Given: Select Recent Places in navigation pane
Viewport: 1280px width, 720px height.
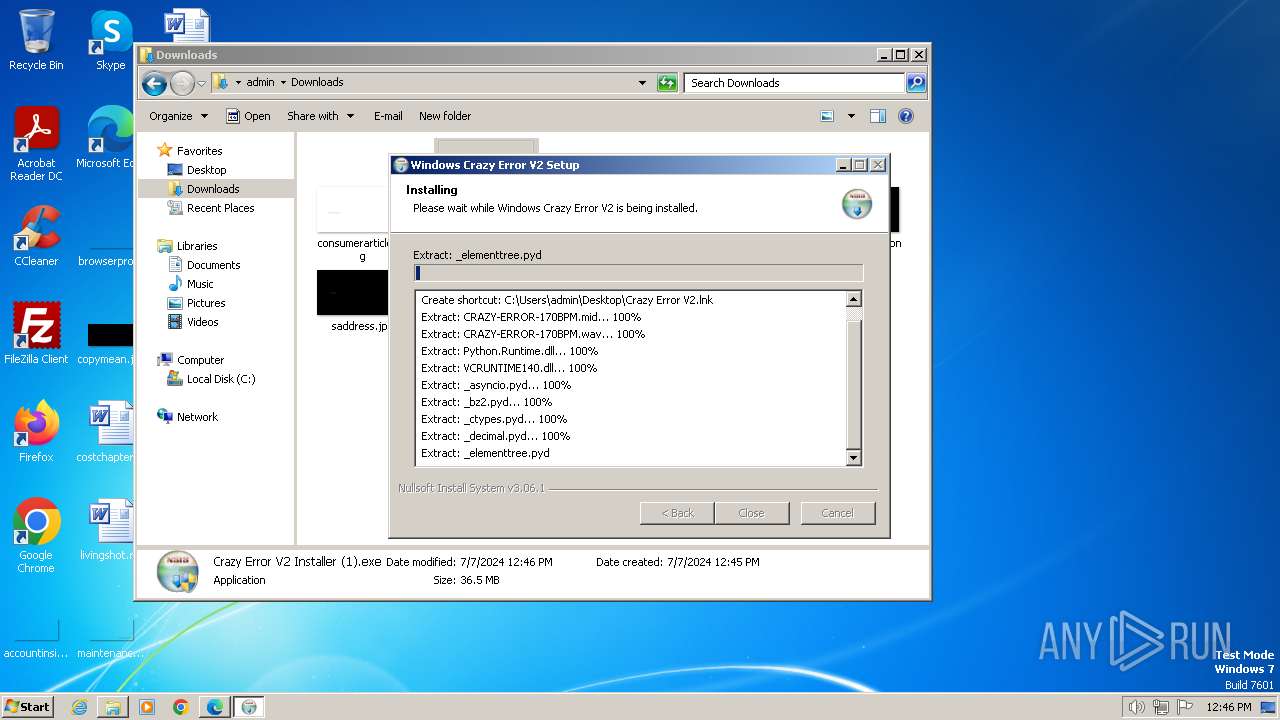Looking at the screenshot, I should (x=220, y=208).
